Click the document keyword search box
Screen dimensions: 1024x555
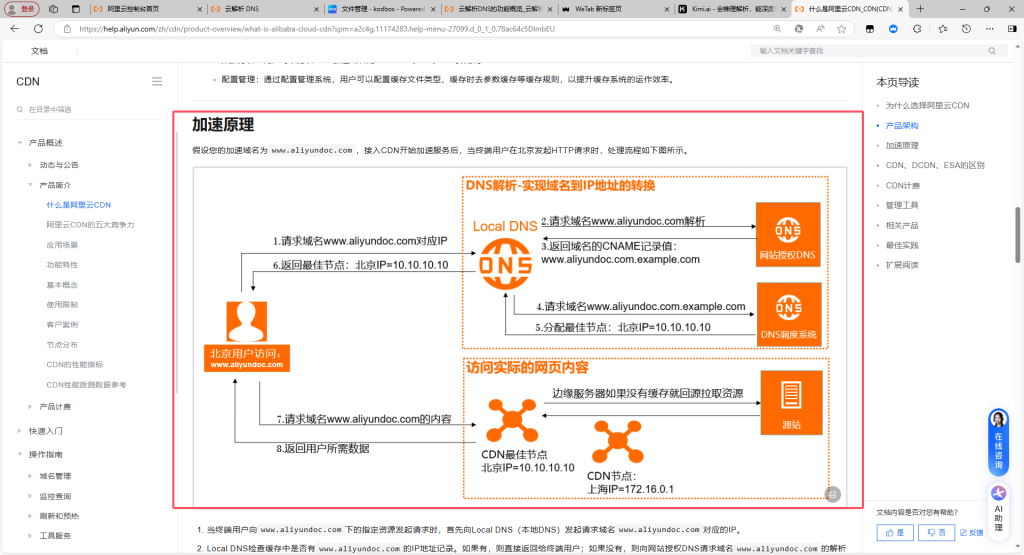click(x=875, y=50)
